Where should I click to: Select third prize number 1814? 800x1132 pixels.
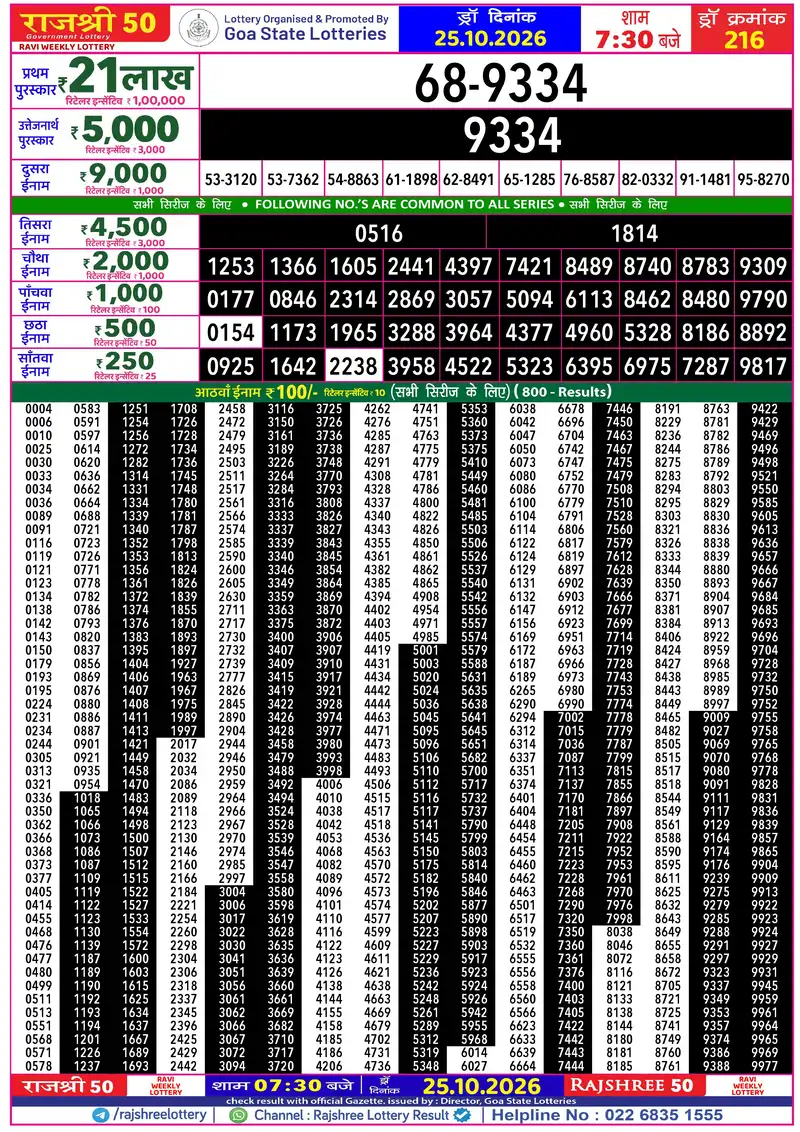point(634,233)
